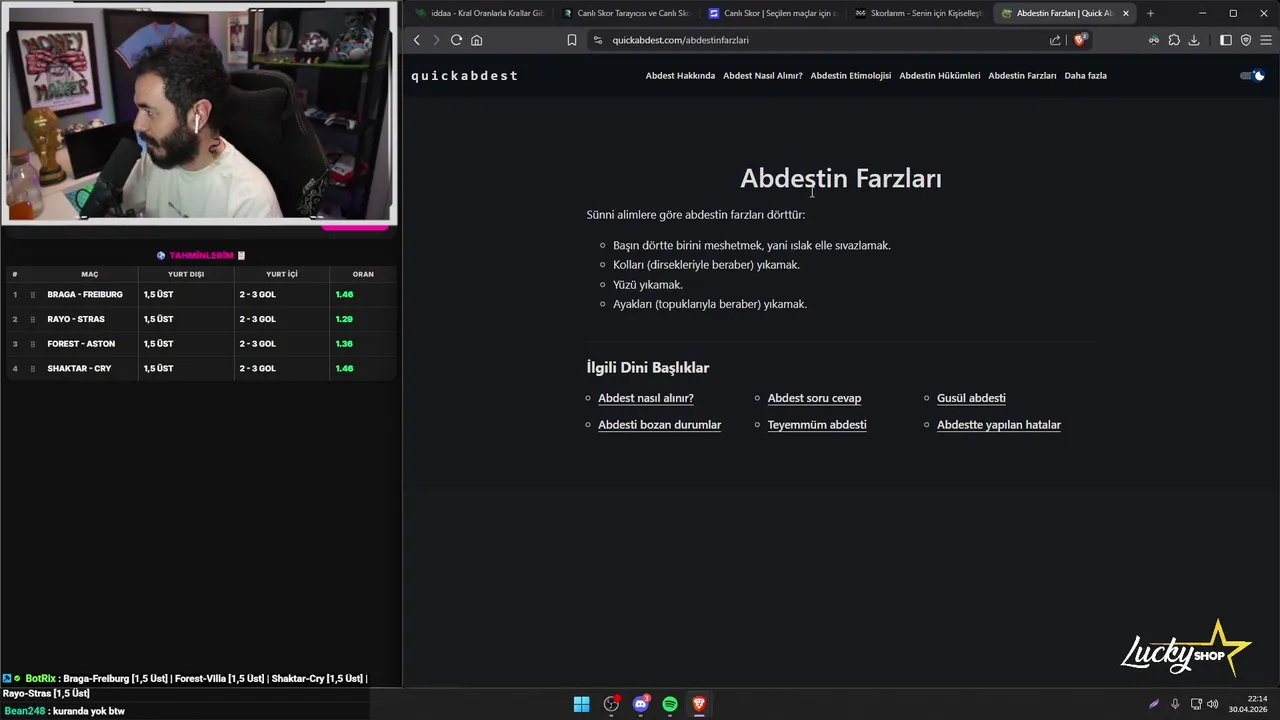
Task: Open Abdestin Farzları nav item
Action: (1022, 76)
